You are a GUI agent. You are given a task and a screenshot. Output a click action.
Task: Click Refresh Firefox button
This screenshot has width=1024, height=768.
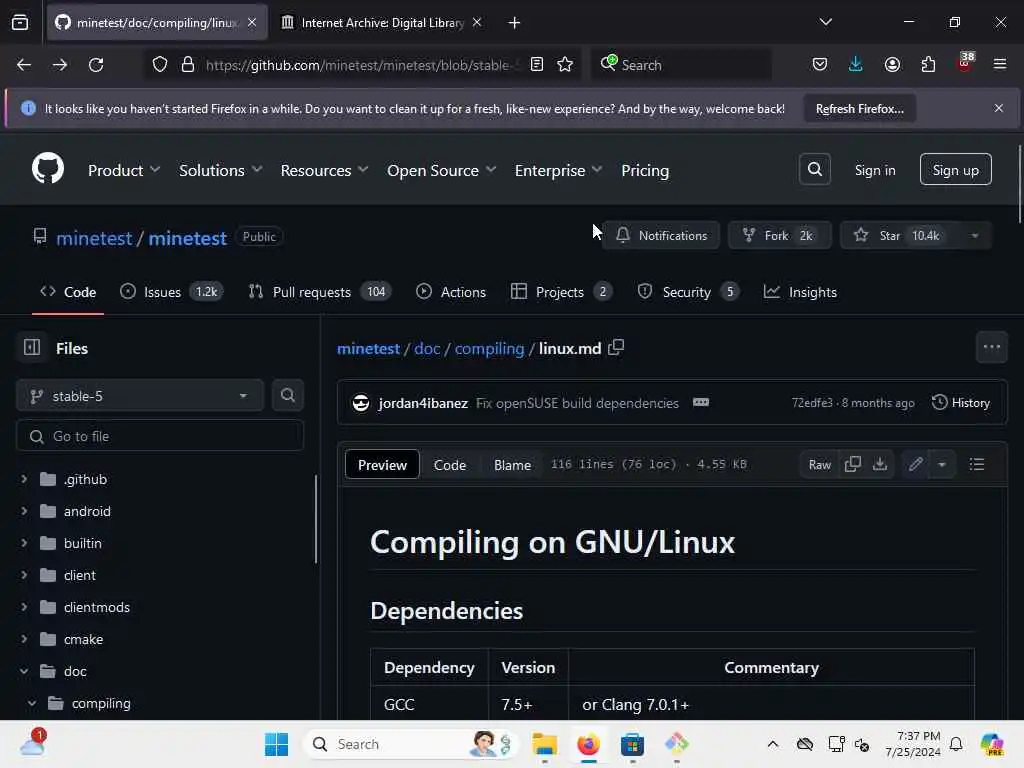click(x=859, y=108)
